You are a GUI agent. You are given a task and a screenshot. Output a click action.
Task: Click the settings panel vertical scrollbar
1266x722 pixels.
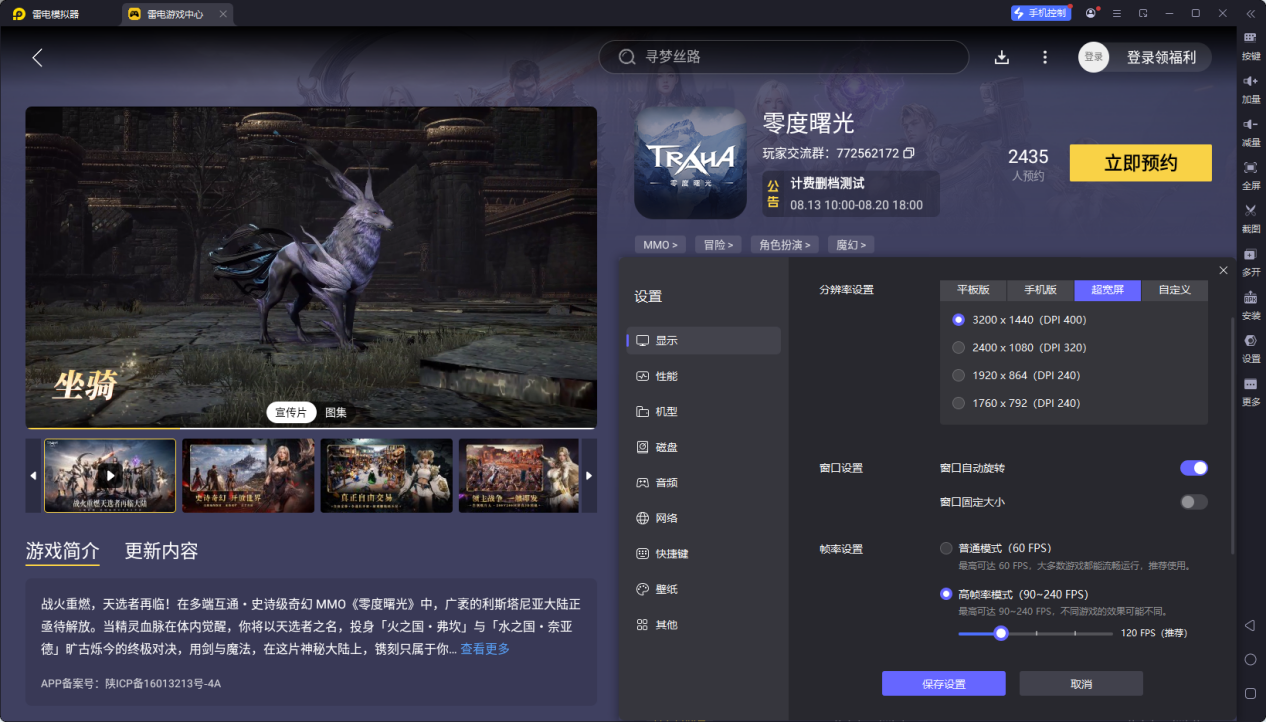pos(1233,435)
